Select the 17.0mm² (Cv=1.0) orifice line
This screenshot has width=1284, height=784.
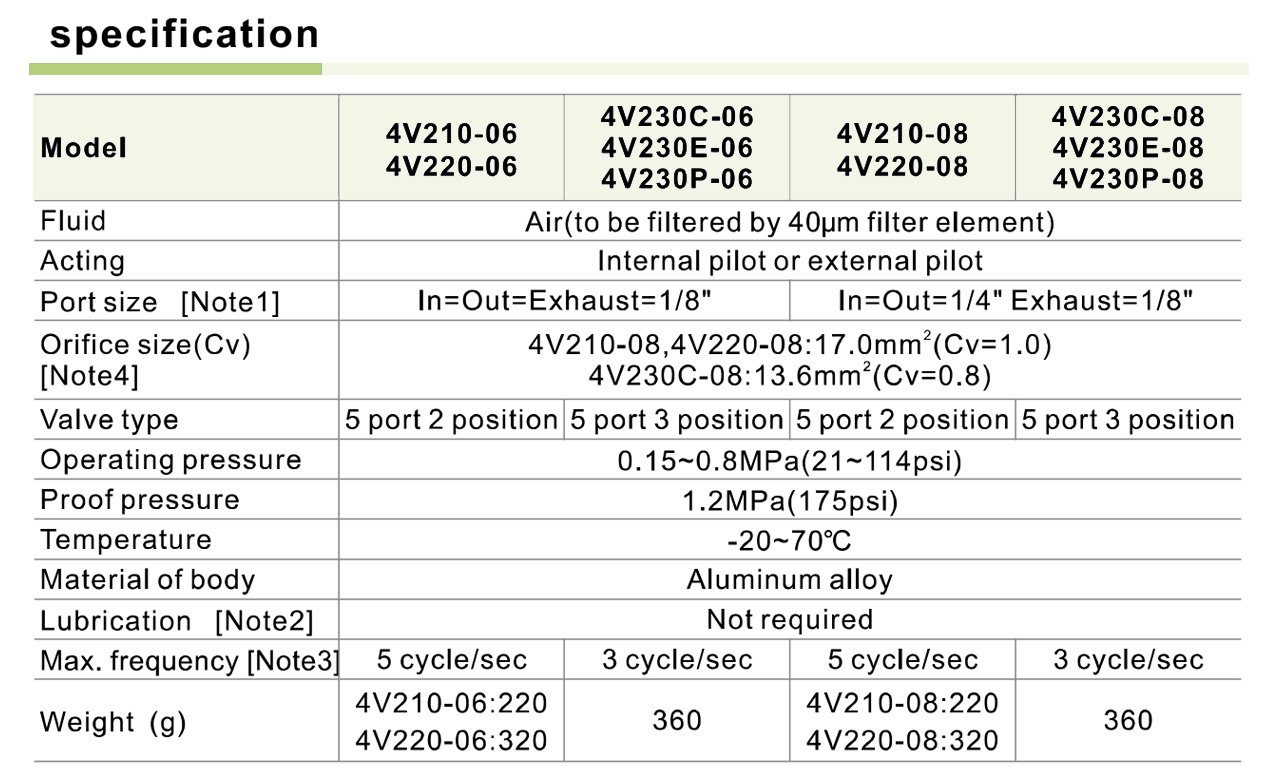(789, 346)
